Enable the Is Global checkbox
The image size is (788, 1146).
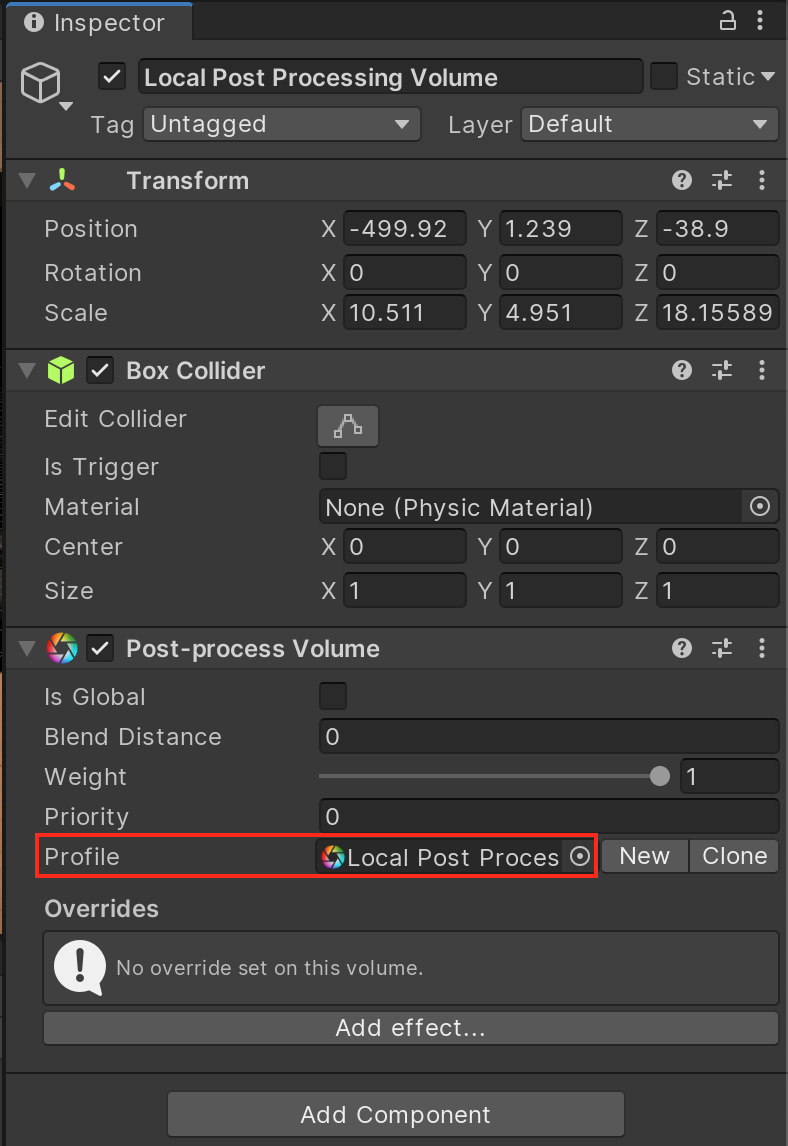coord(332,696)
